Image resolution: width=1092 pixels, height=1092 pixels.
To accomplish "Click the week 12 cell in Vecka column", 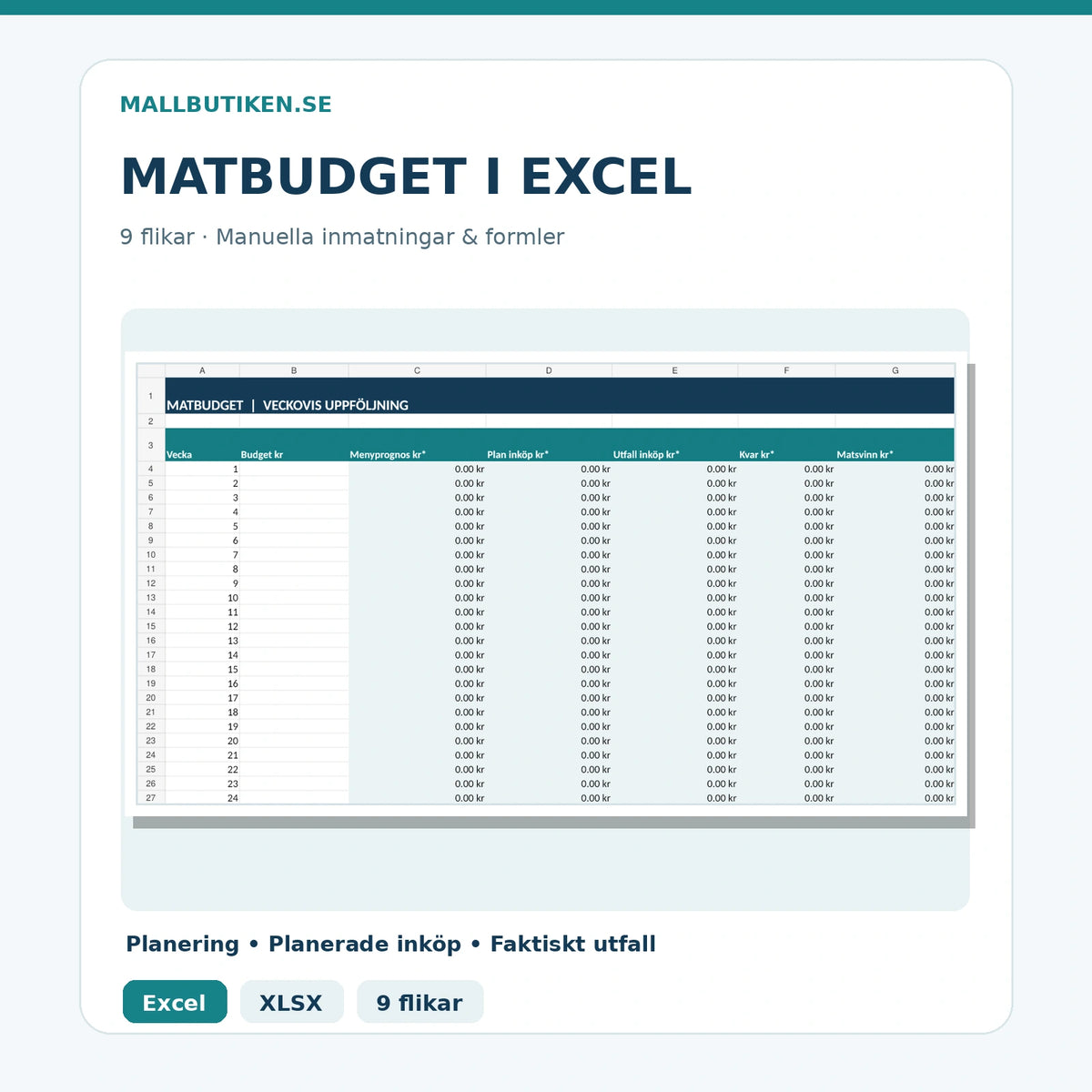I will click(202, 626).
